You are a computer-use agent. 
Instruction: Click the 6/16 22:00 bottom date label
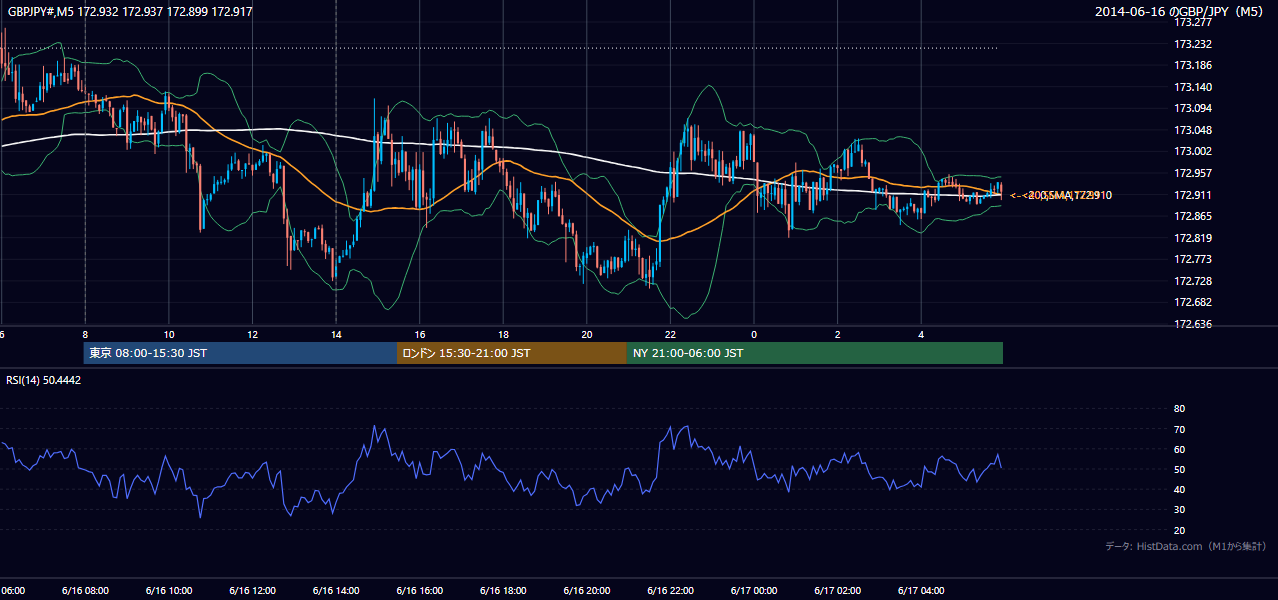coord(670,591)
